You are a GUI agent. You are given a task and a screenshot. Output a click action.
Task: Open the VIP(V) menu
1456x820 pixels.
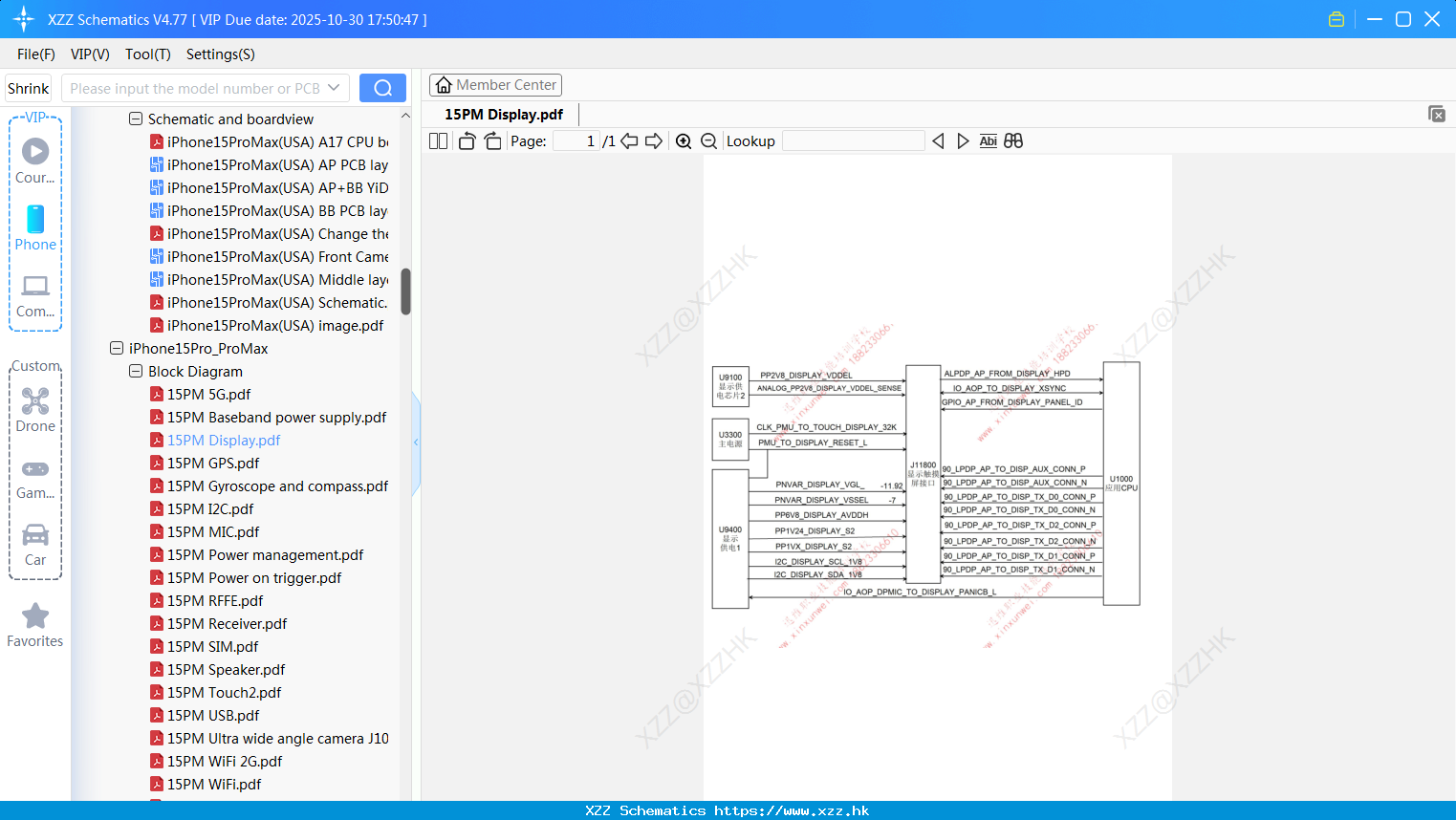tap(90, 54)
